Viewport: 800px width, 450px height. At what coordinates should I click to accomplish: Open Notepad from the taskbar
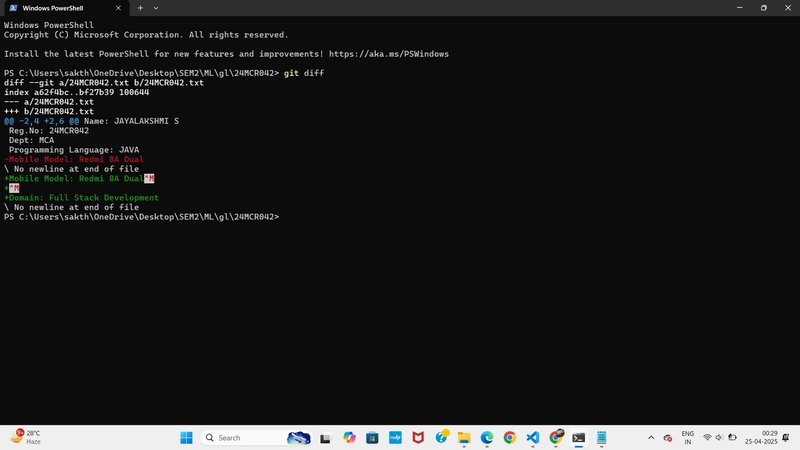pyautogui.click(x=602, y=438)
